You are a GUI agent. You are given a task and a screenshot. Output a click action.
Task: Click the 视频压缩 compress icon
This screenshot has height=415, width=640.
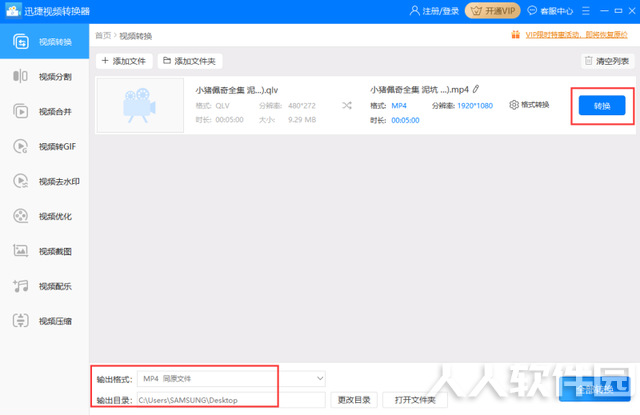(20, 321)
